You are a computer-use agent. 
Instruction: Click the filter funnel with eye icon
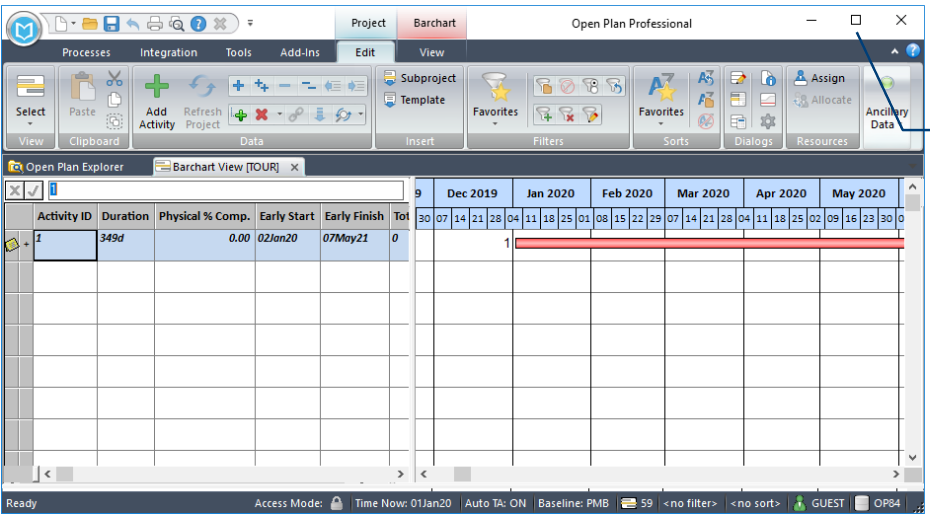(x=591, y=86)
